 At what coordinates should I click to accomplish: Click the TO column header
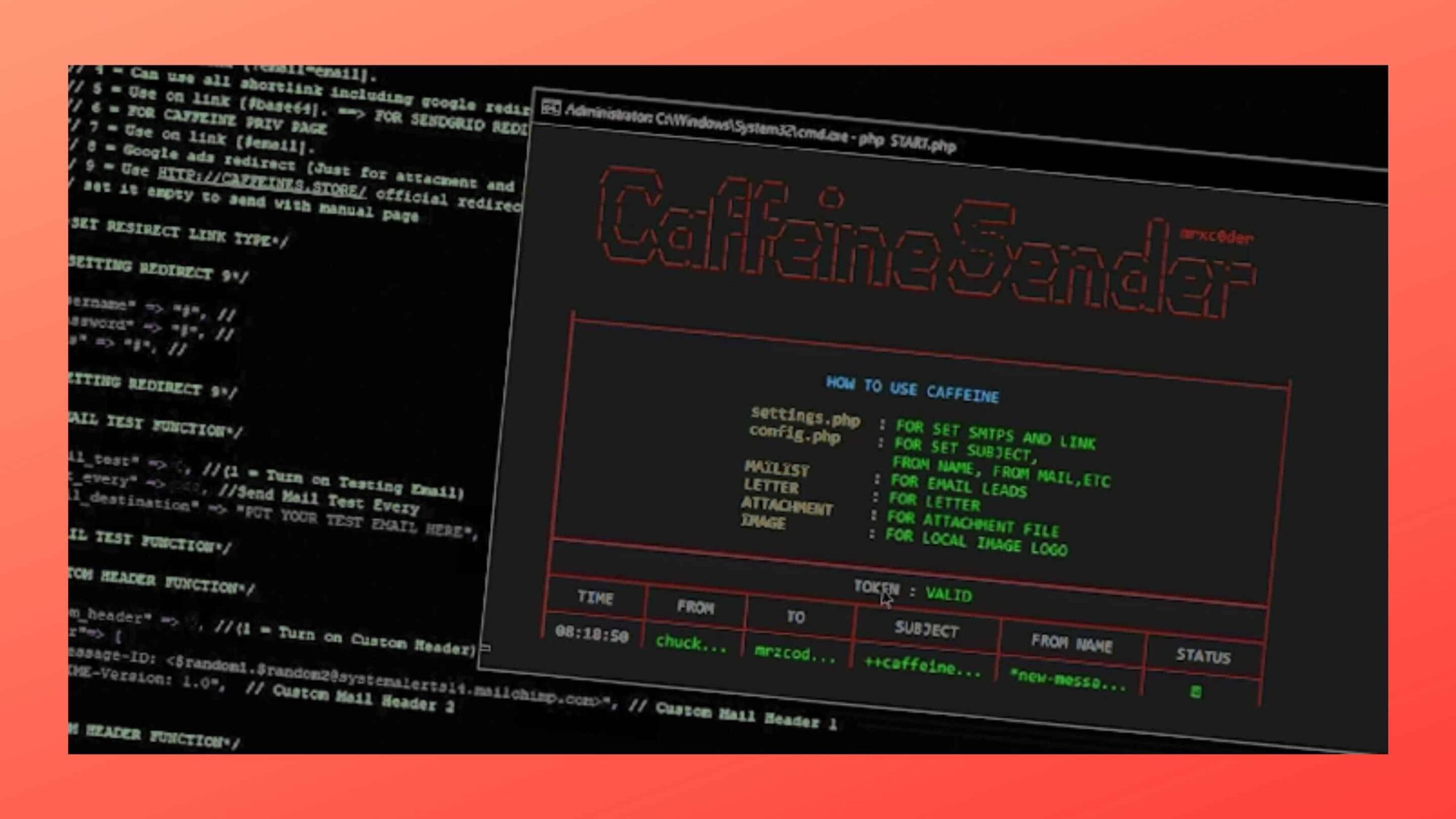(x=796, y=617)
